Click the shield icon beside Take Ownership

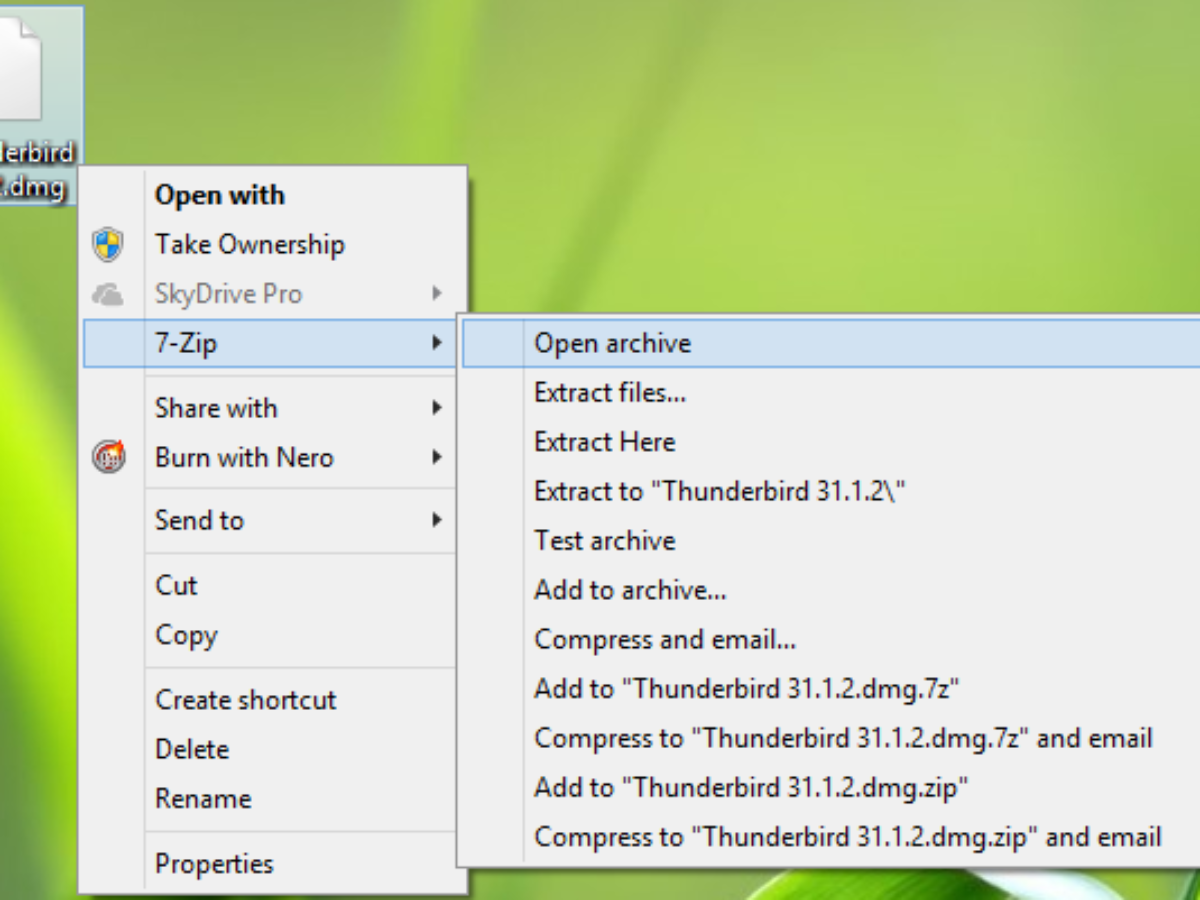pyautogui.click(x=108, y=244)
